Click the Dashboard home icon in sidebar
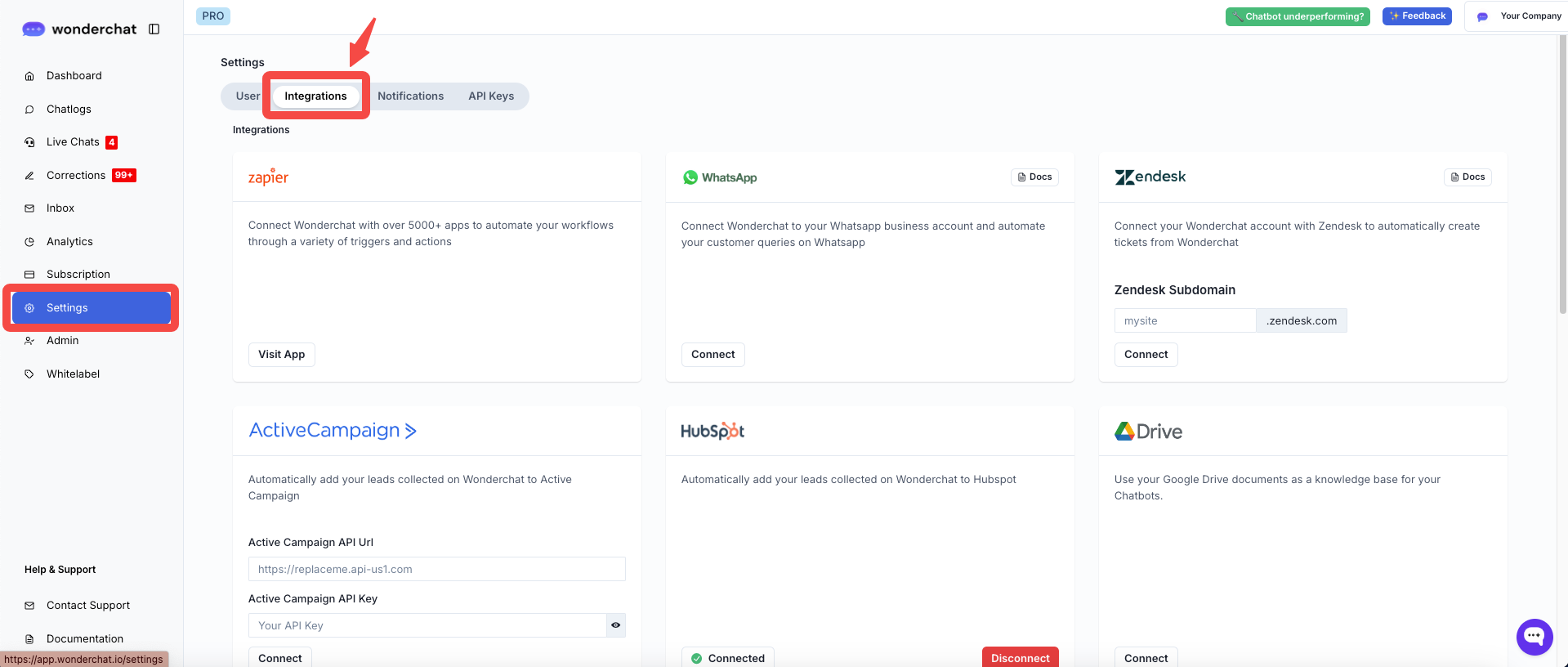 pos(29,76)
